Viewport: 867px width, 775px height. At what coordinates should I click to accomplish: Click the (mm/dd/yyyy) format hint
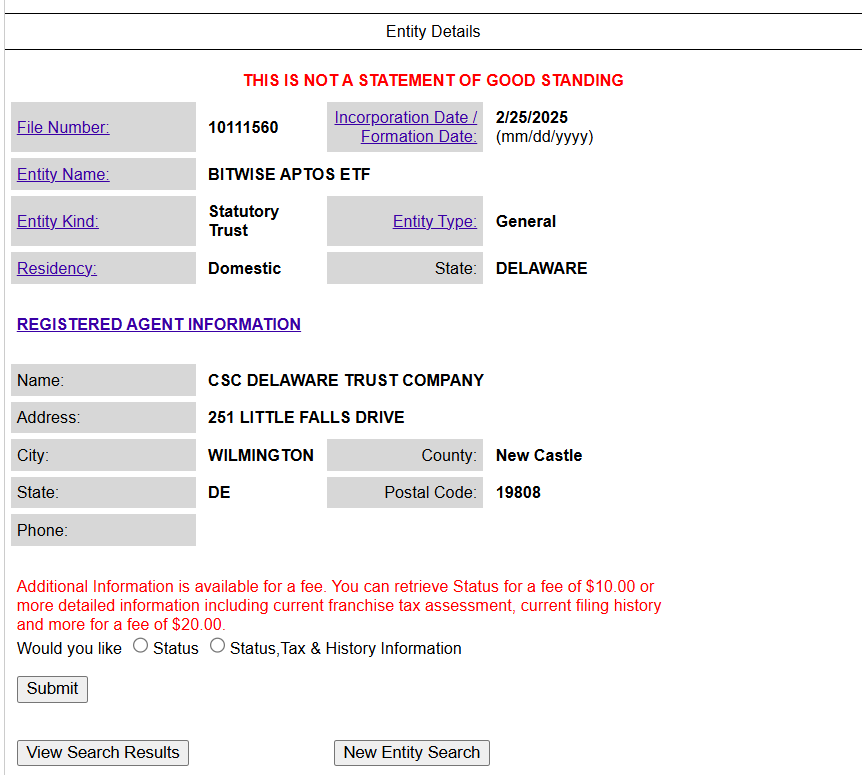point(544,137)
